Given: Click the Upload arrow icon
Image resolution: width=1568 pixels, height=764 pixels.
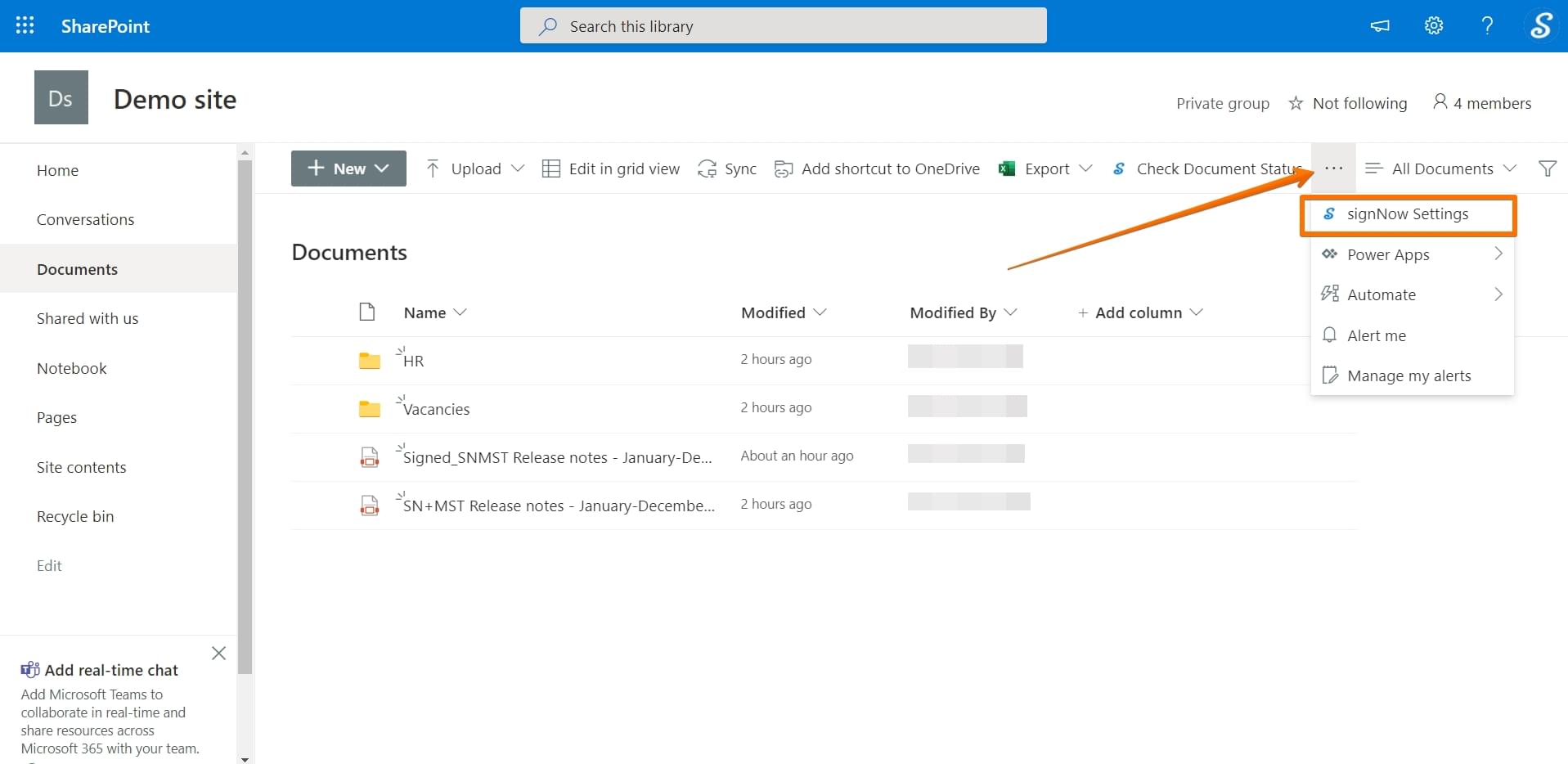Looking at the screenshot, I should 433,169.
